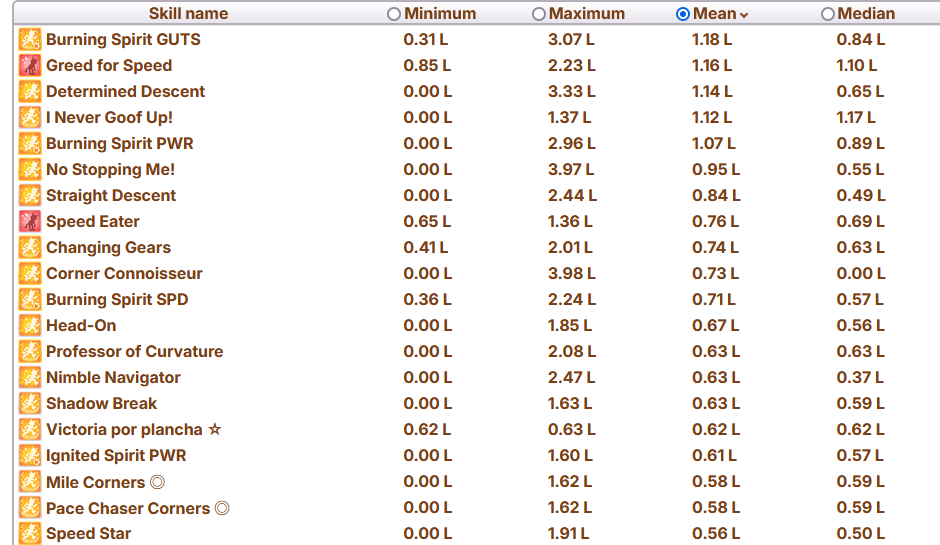Click the Speed Star skill icon
The width and height of the screenshot is (940, 545).
(30, 533)
